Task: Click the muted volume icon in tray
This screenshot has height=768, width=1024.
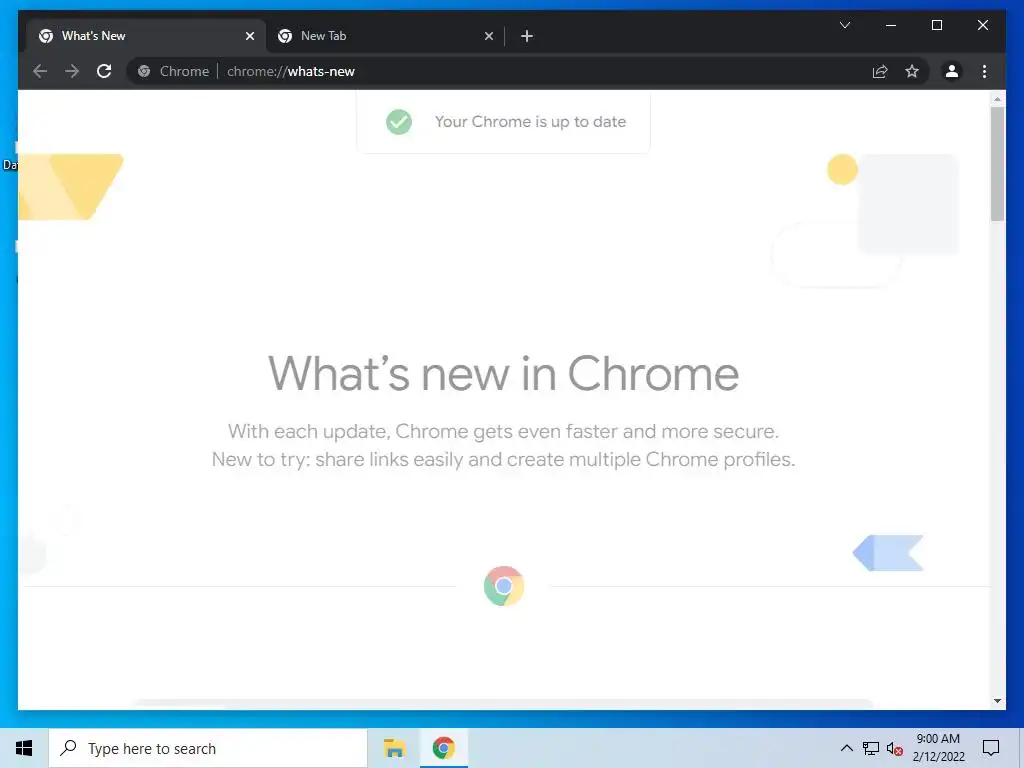Action: click(x=895, y=749)
